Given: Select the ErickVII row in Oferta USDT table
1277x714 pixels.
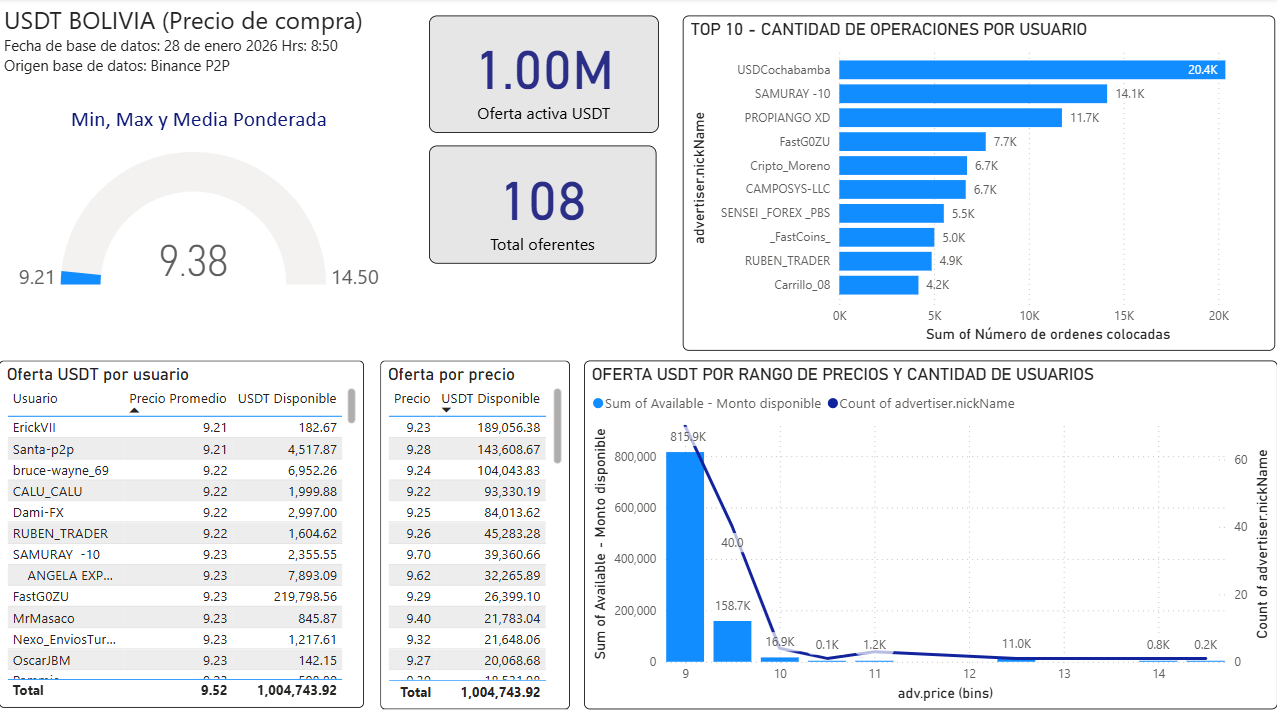Looking at the screenshot, I should coord(150,427).
